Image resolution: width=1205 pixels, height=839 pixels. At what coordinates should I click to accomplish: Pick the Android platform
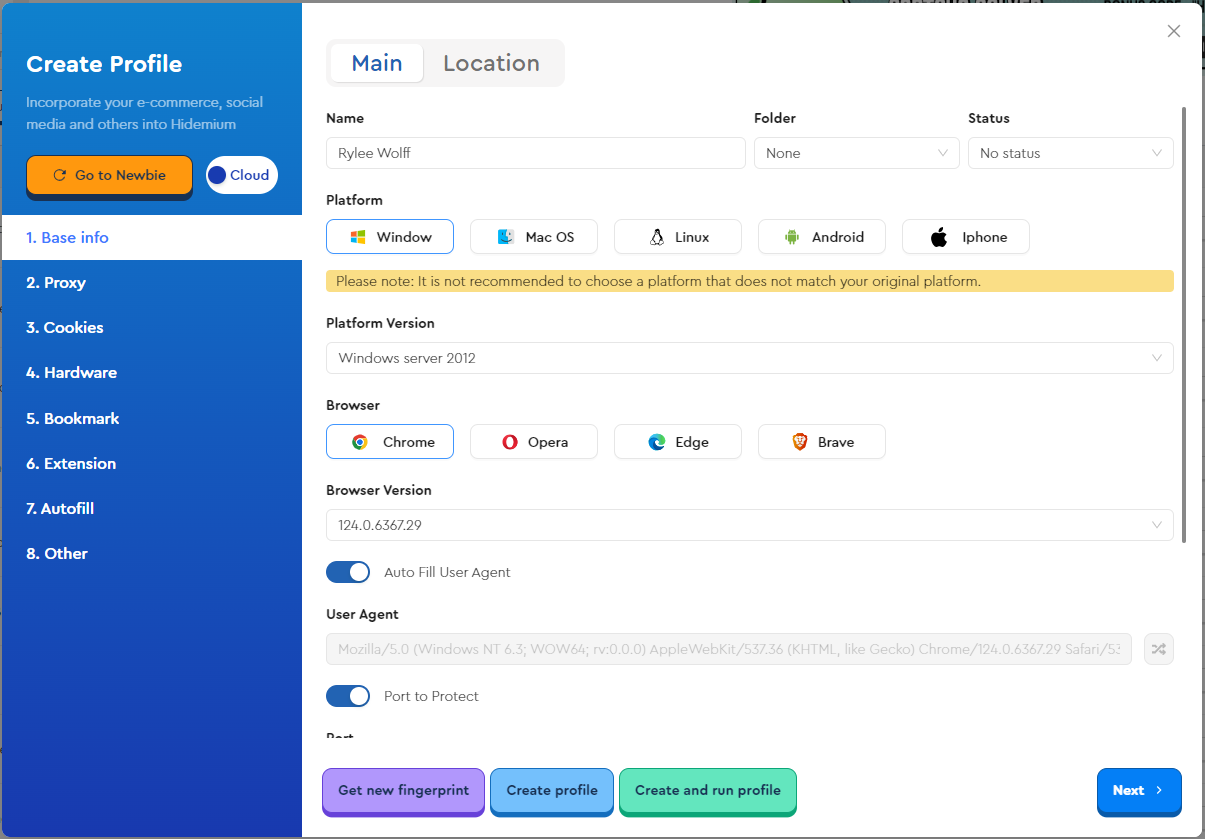tap(822, 237)
